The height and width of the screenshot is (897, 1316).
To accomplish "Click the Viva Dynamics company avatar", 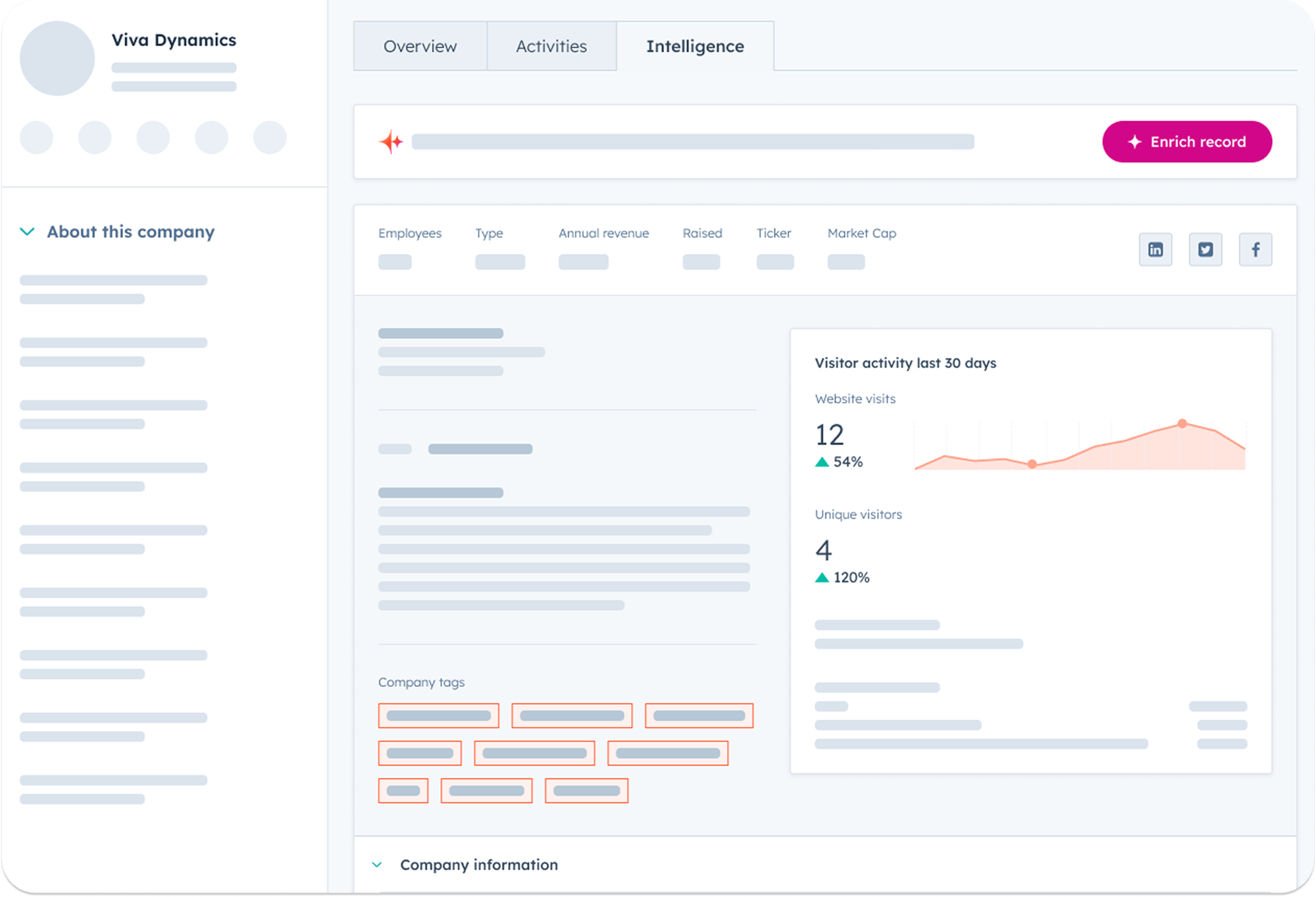I will point(57,59).
